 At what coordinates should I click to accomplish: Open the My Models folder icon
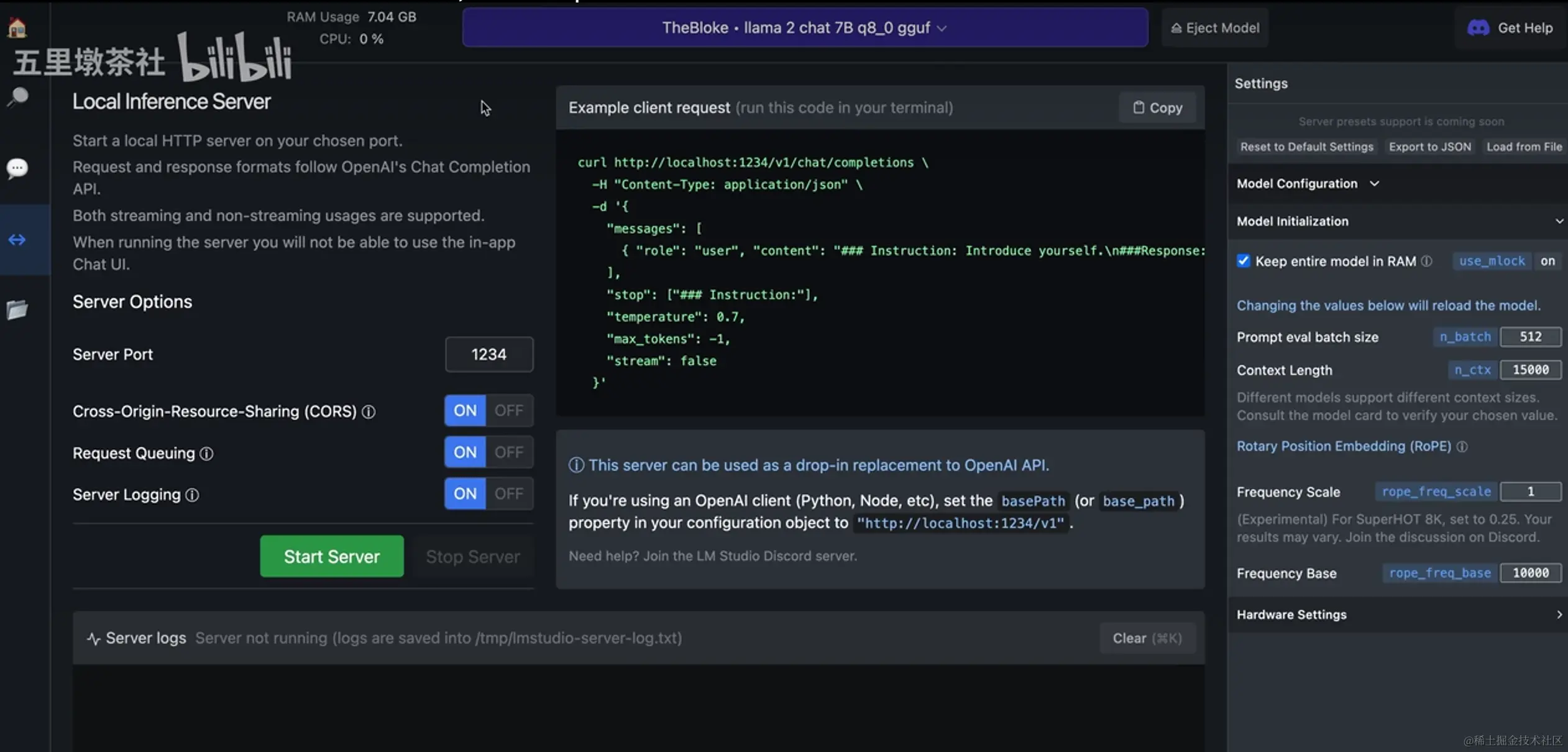click(17, 310)
